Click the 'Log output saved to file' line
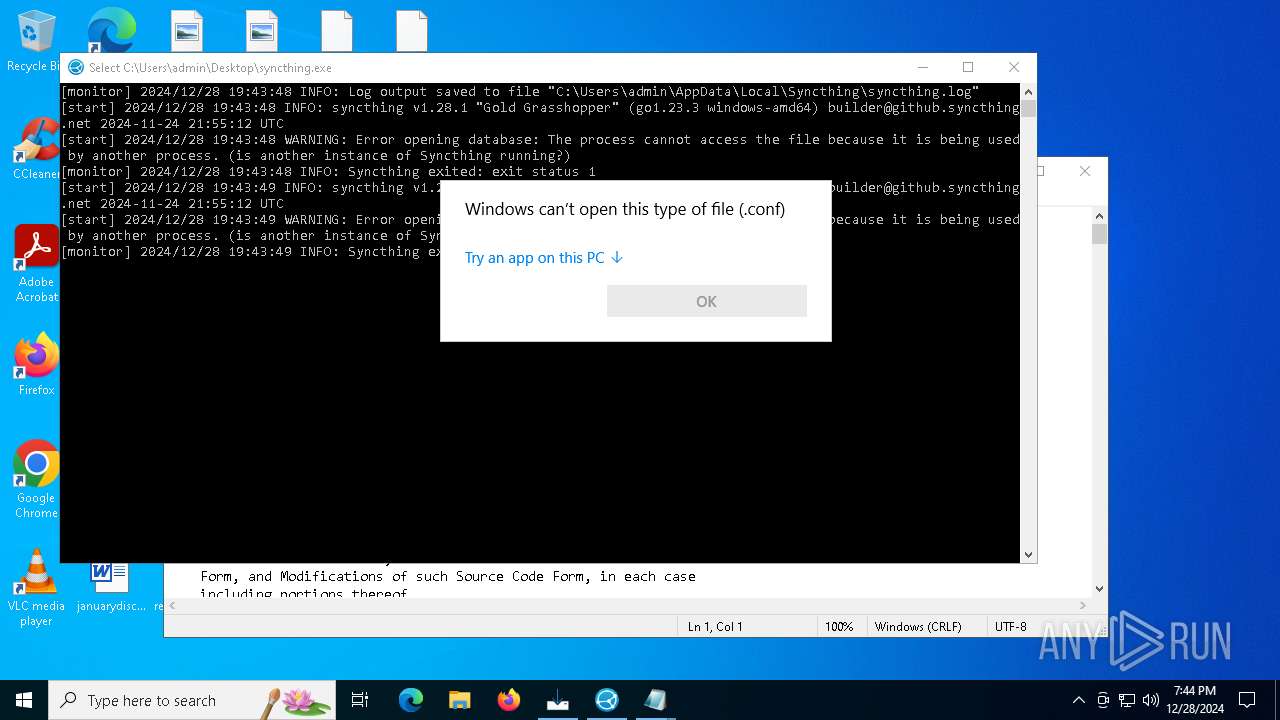The width and height of the screenshot is (1280, 720). click(520, 92)
